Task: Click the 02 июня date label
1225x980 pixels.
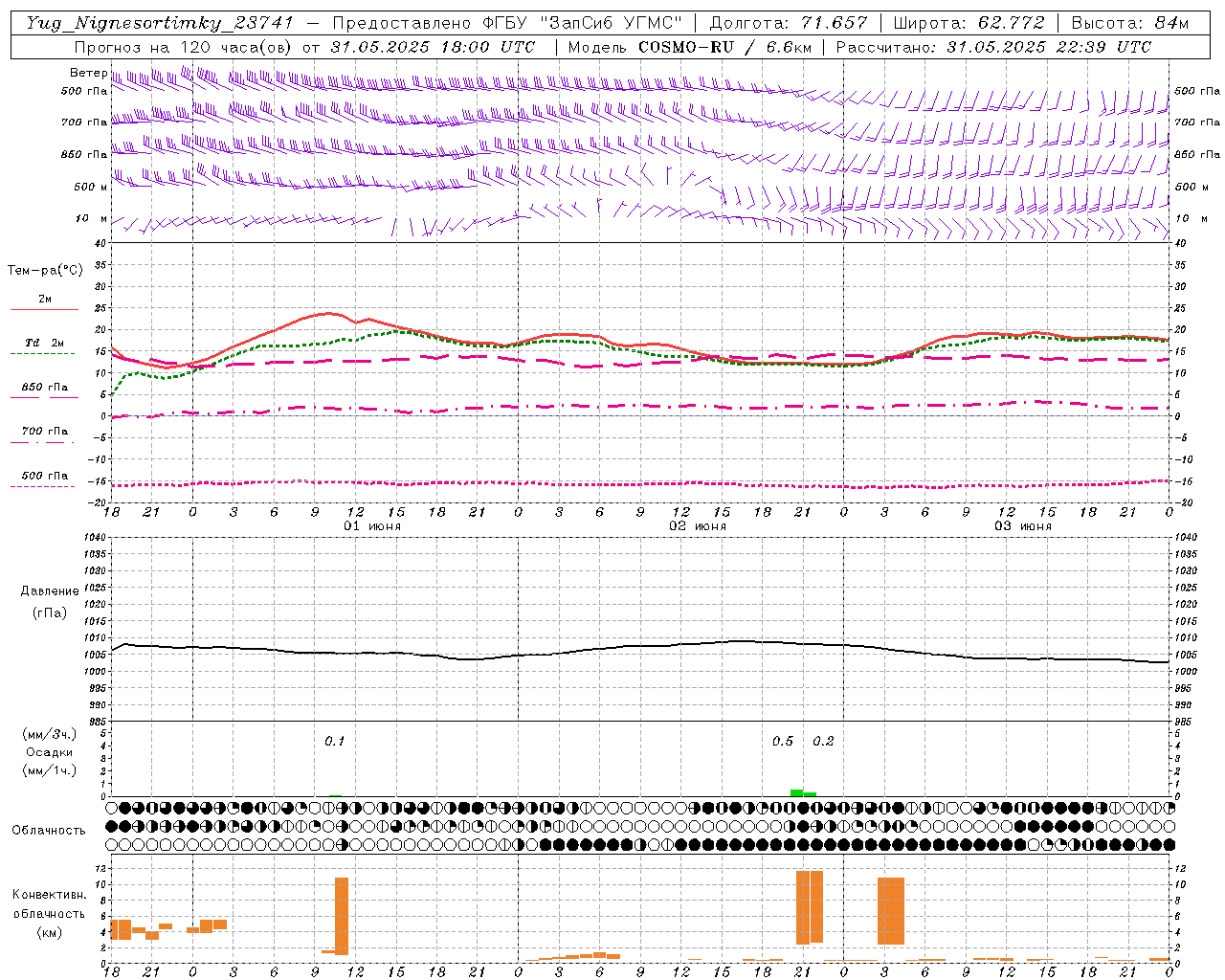Action: point(698,526)
